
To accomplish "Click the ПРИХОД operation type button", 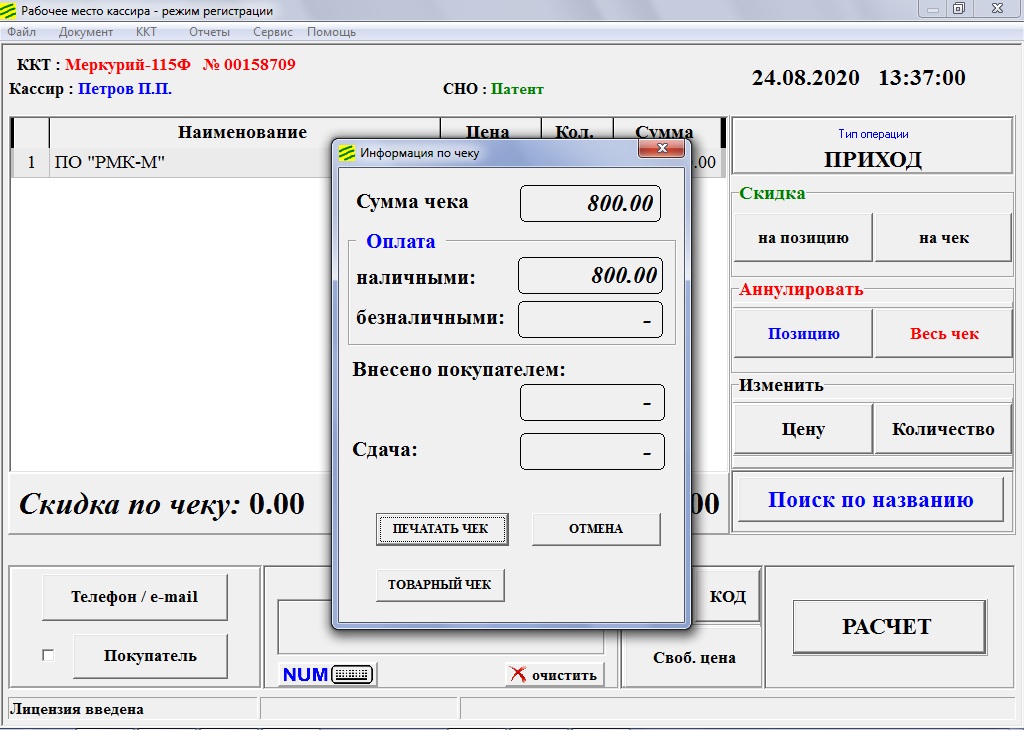I will click(872, 147).
